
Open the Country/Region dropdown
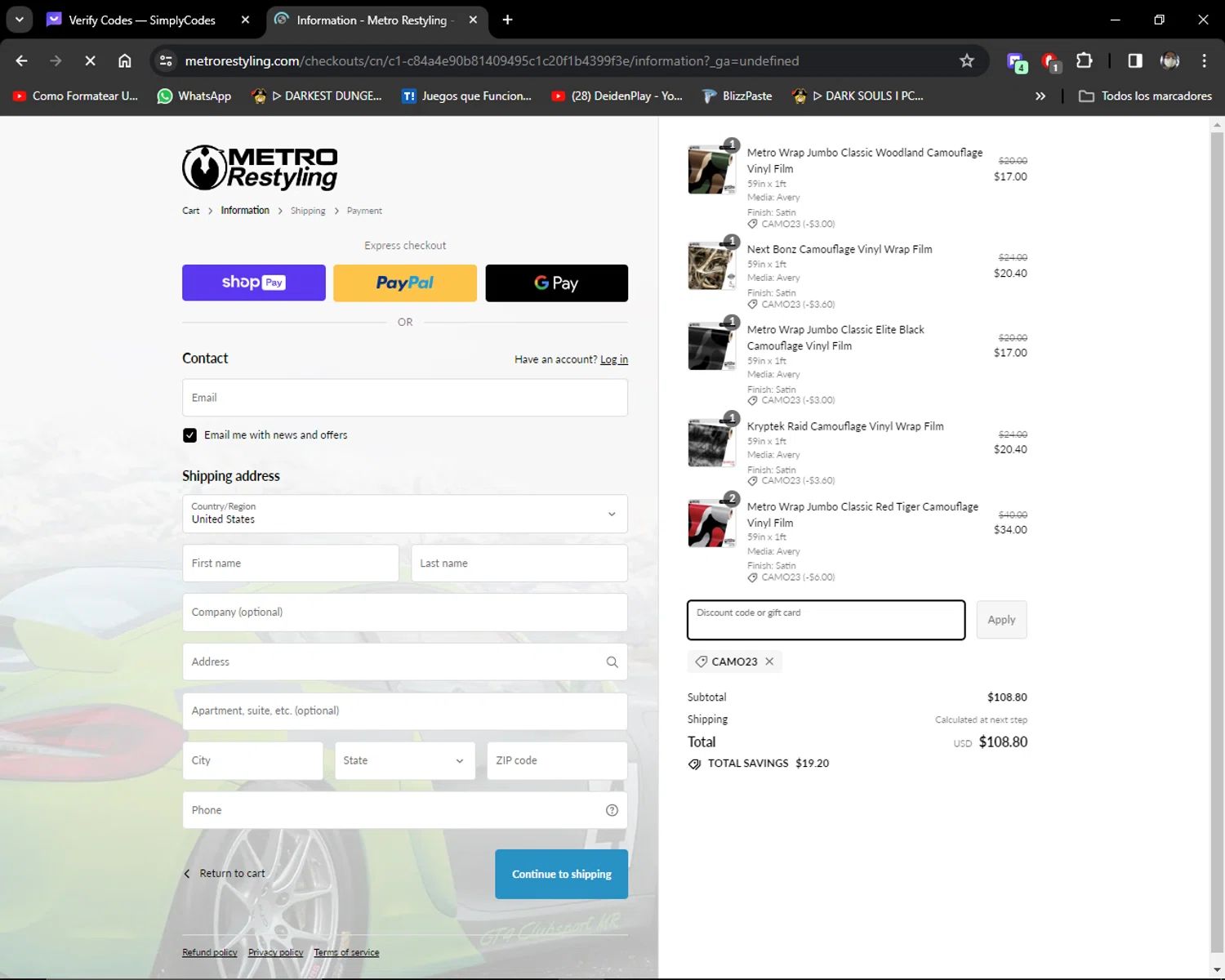pyautogui.click(x=405, y=514)
